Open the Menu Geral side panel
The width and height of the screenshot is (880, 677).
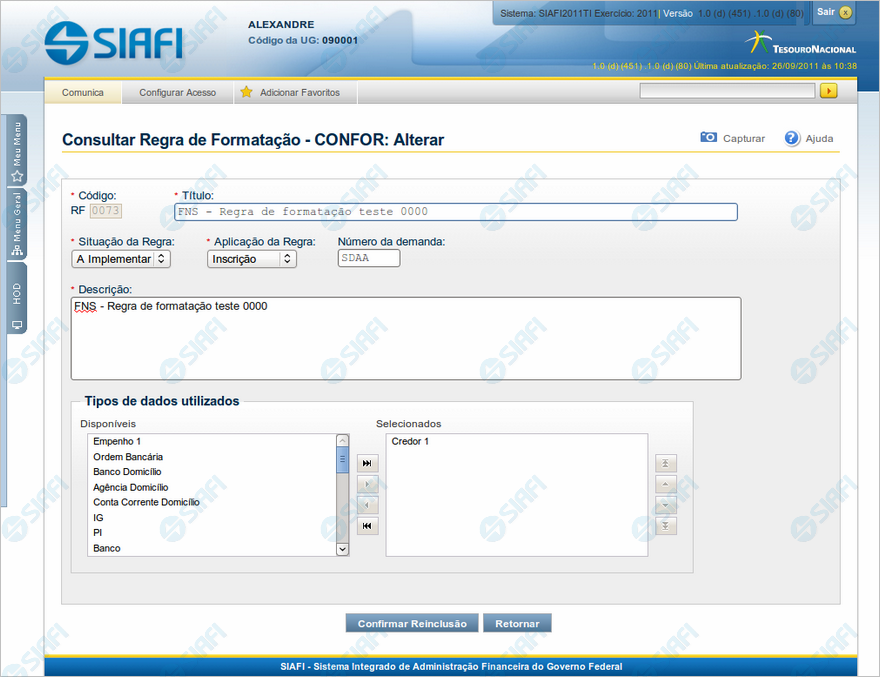coord(17,223)
